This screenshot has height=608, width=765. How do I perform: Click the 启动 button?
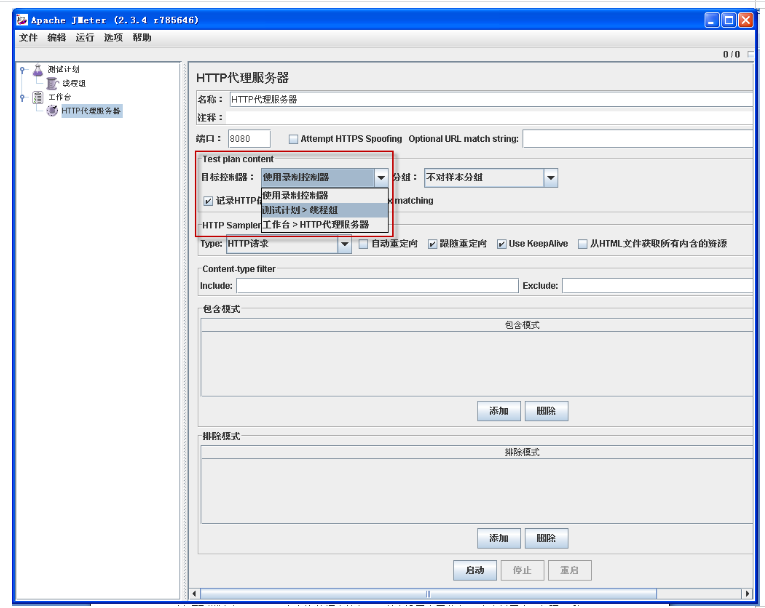pos(474,571)
